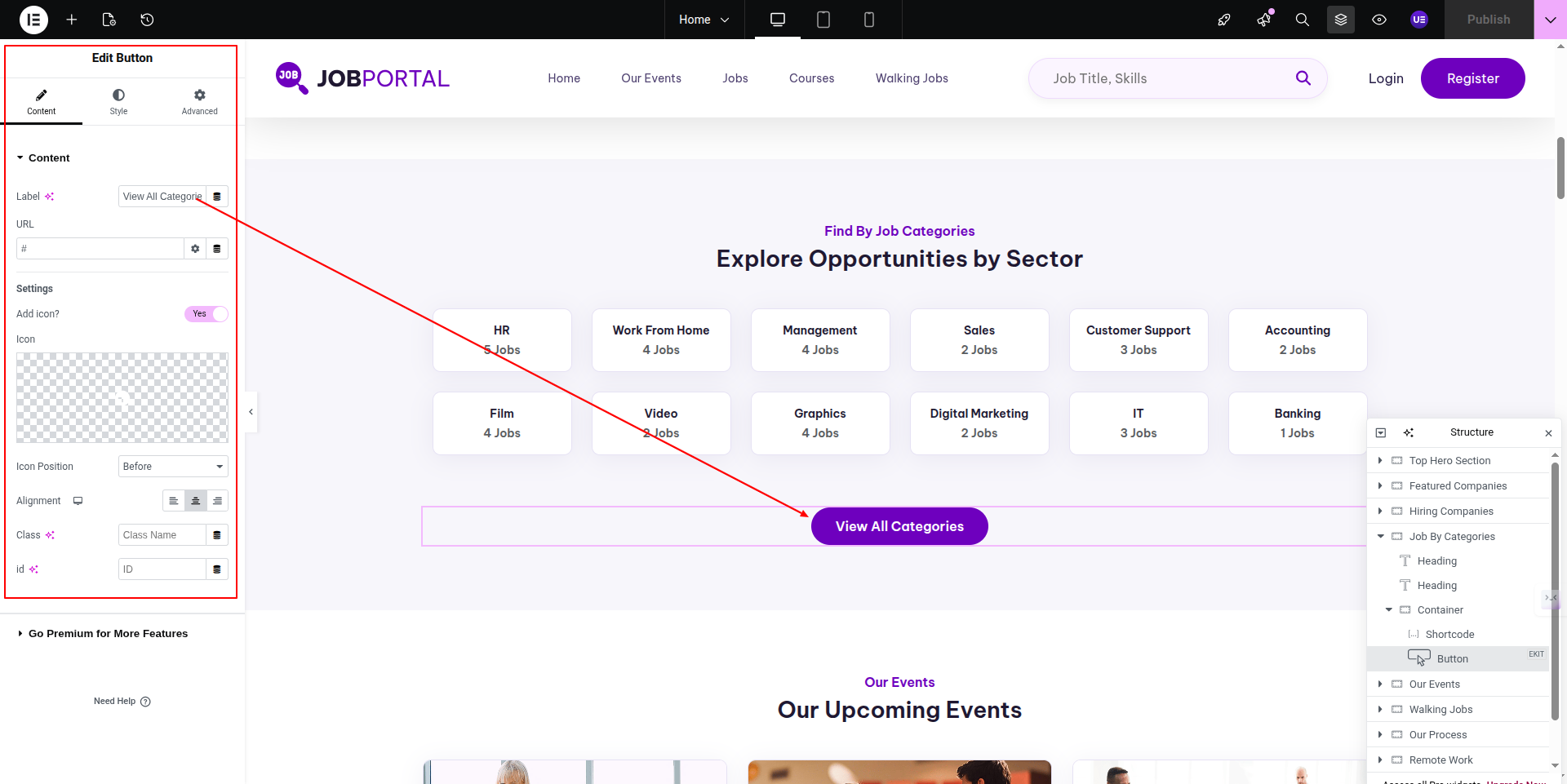Click the Register button in header
Screen dimensions: 1567x784
[x=1472, y=78]
